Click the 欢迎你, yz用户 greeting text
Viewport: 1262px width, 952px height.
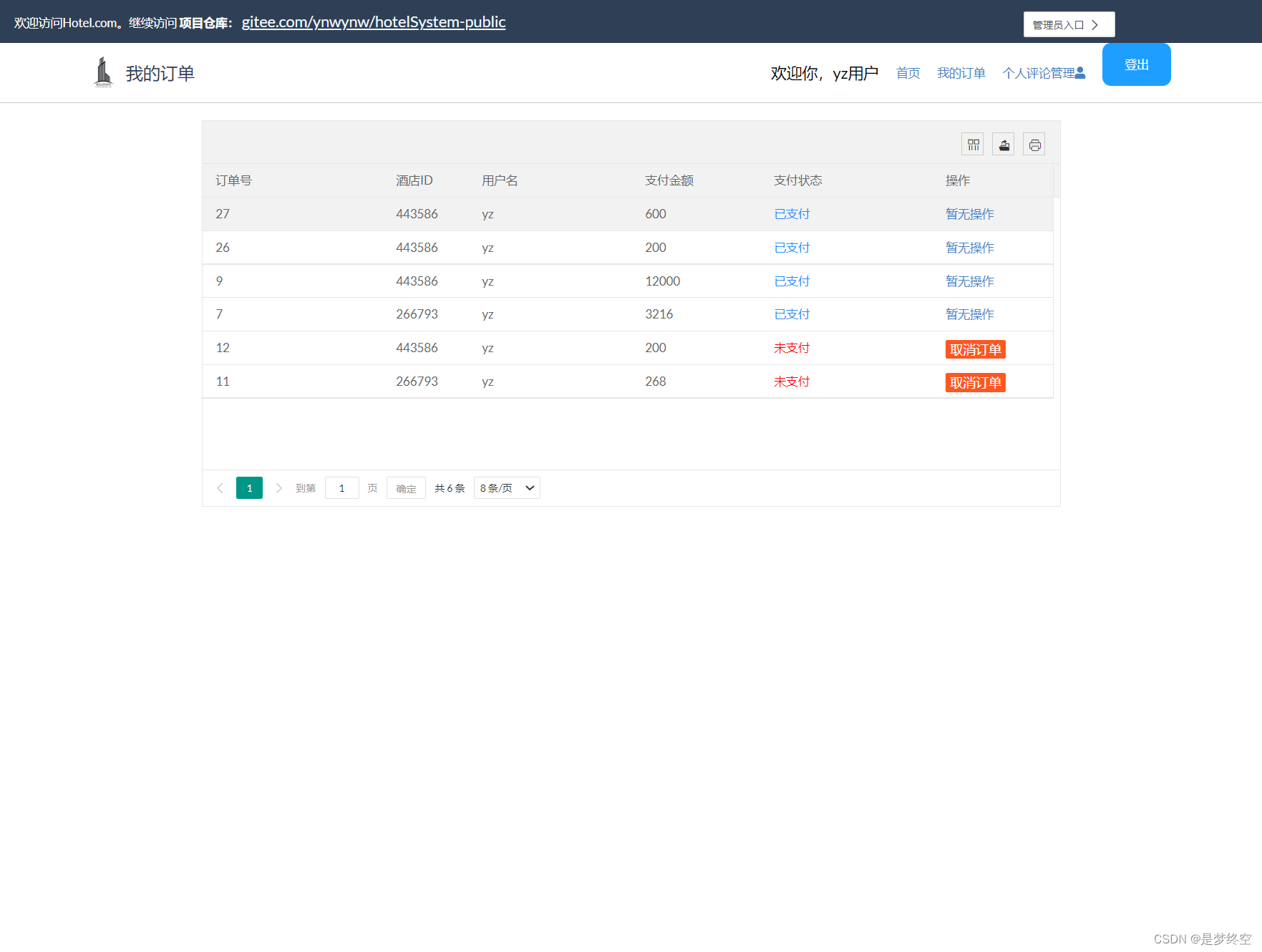[824, 74]
